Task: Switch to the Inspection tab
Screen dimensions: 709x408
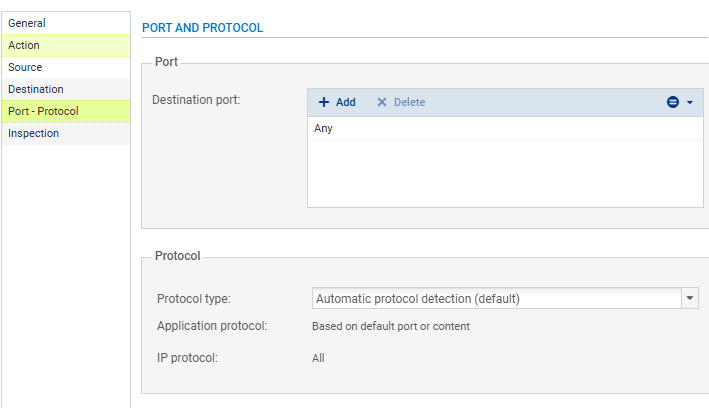Action: [33, 133]
